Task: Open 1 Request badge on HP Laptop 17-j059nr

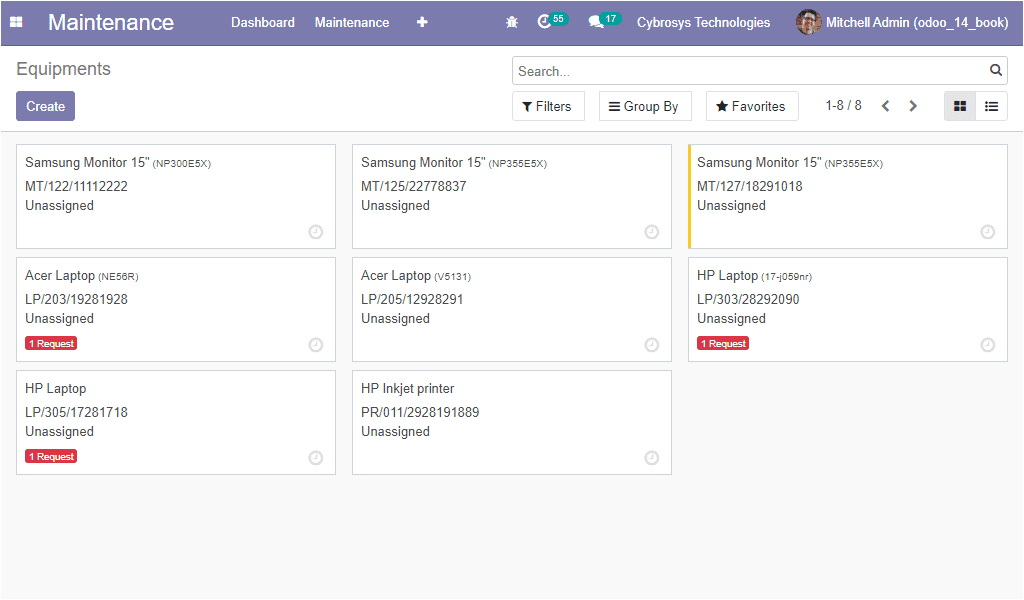Action: (x=723, y=343)
